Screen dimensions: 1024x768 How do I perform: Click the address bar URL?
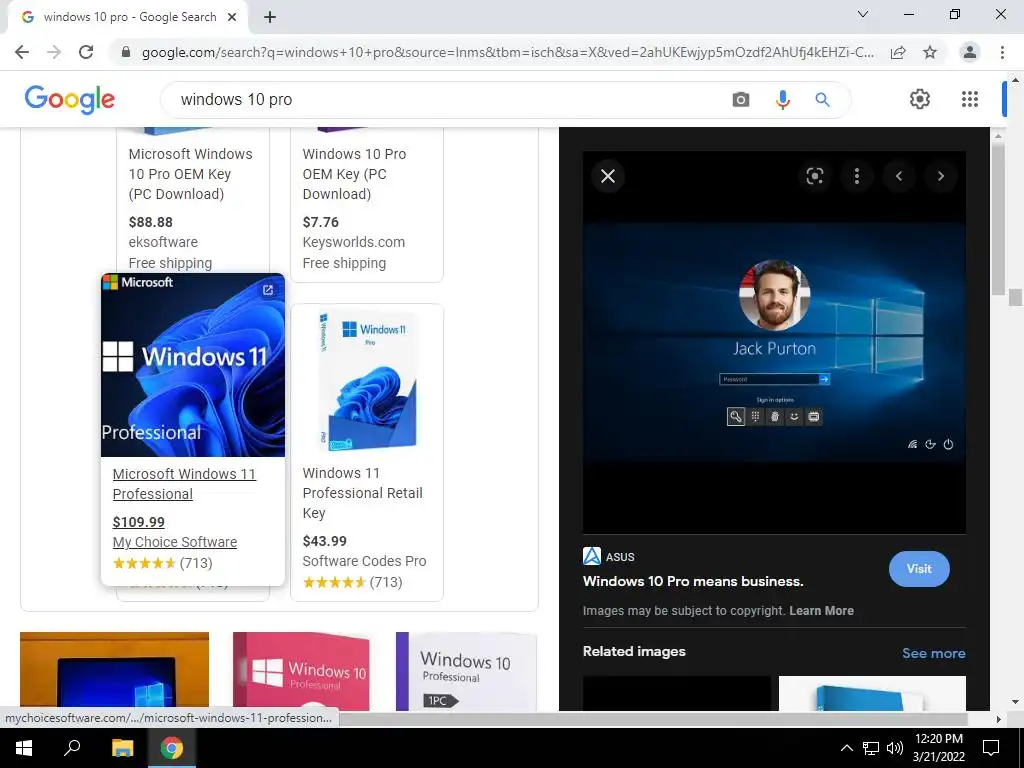507,52
